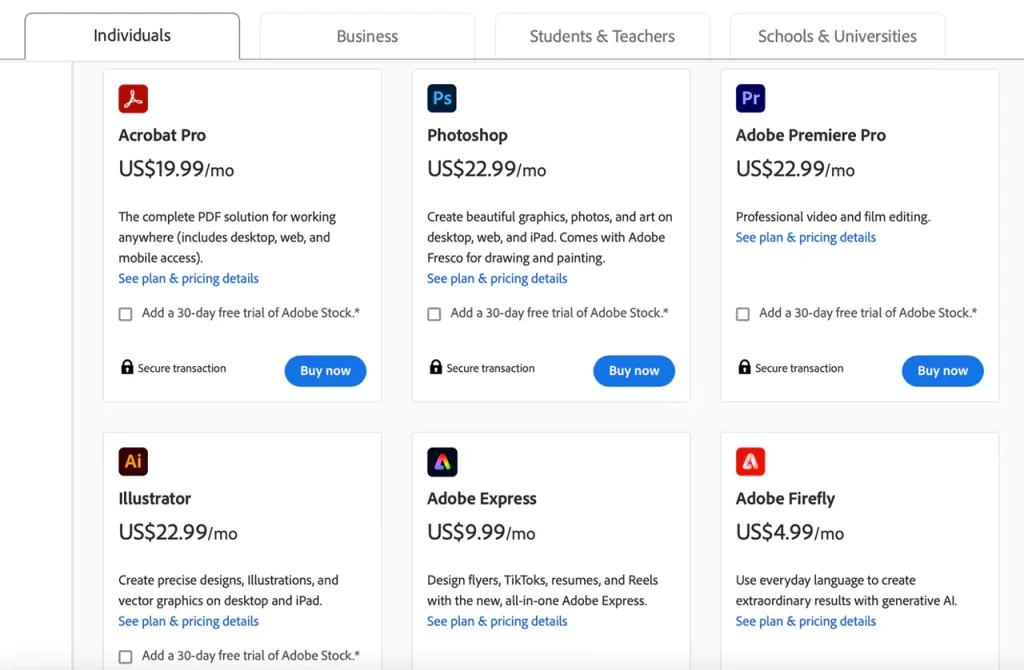Click the lock icon in Photoshop card
1024x670 pixels.
click(x=435, y=368)
